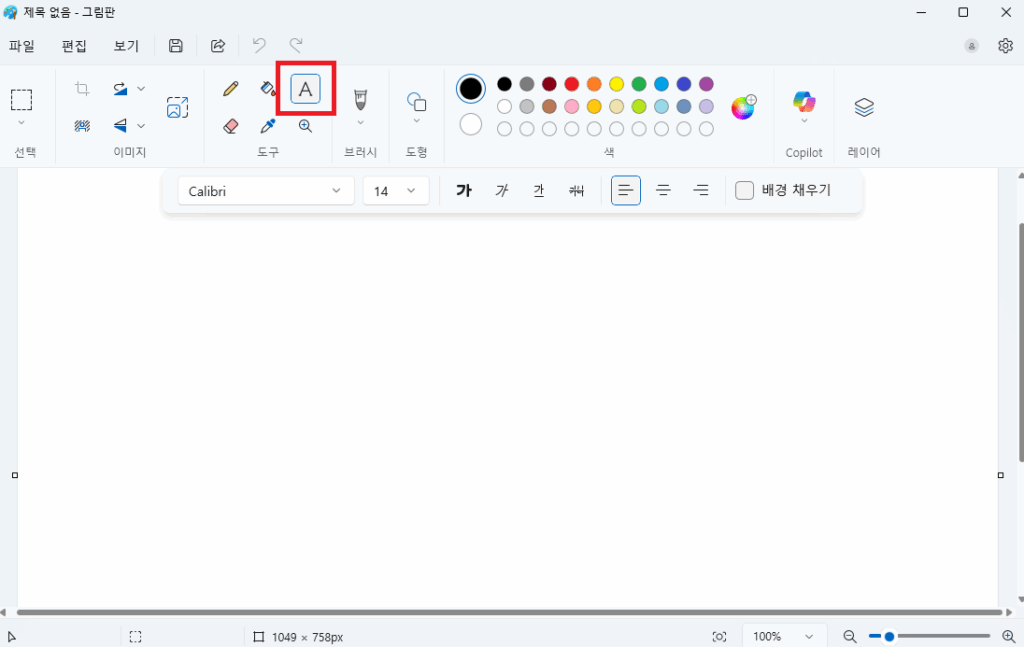
Task: Click the Crop image icon
Action: click(x=83, y=89)
